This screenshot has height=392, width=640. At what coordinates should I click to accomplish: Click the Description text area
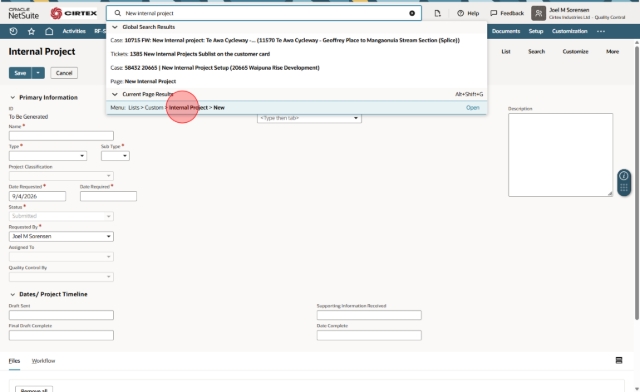pos(560,155)
